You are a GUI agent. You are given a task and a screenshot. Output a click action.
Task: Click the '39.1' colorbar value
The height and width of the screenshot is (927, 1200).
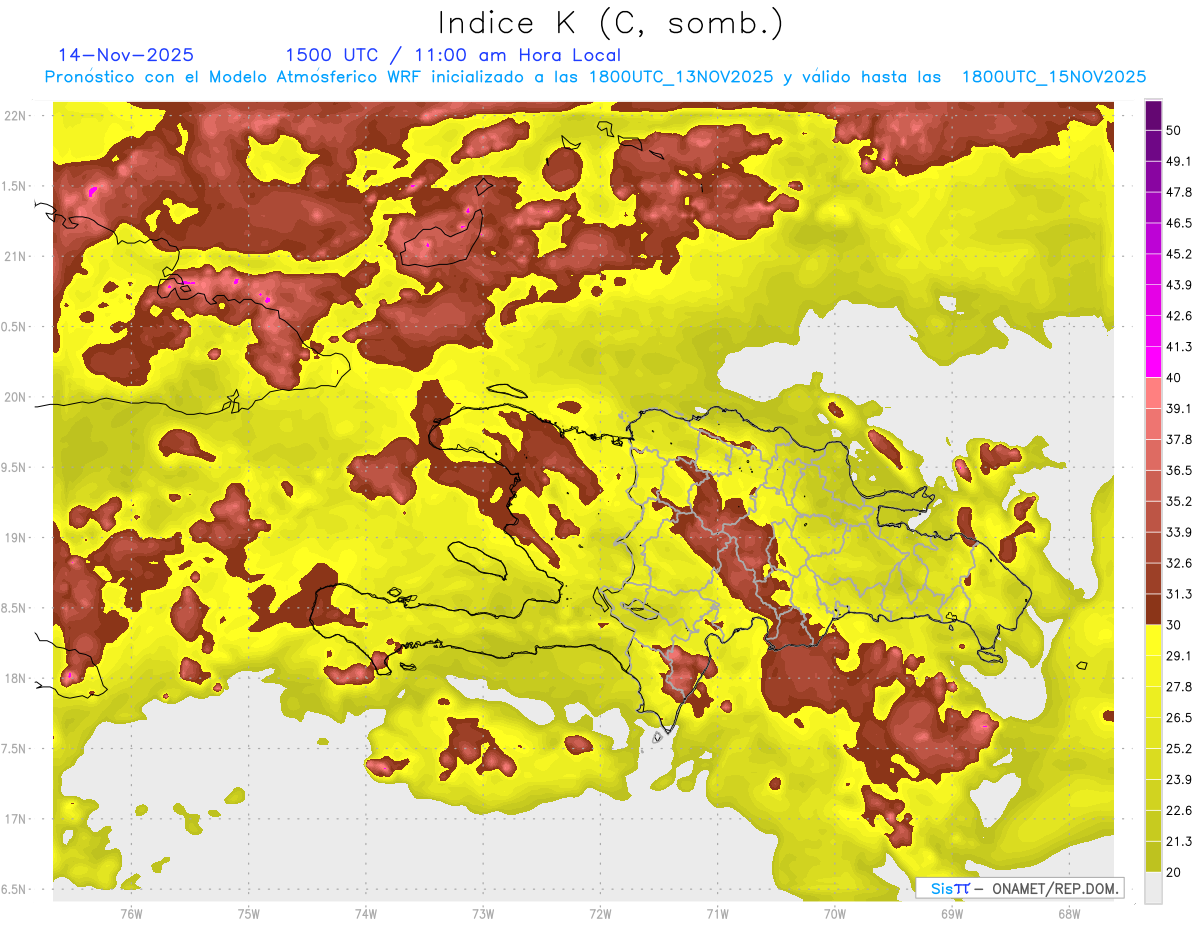click(1179, 408)
